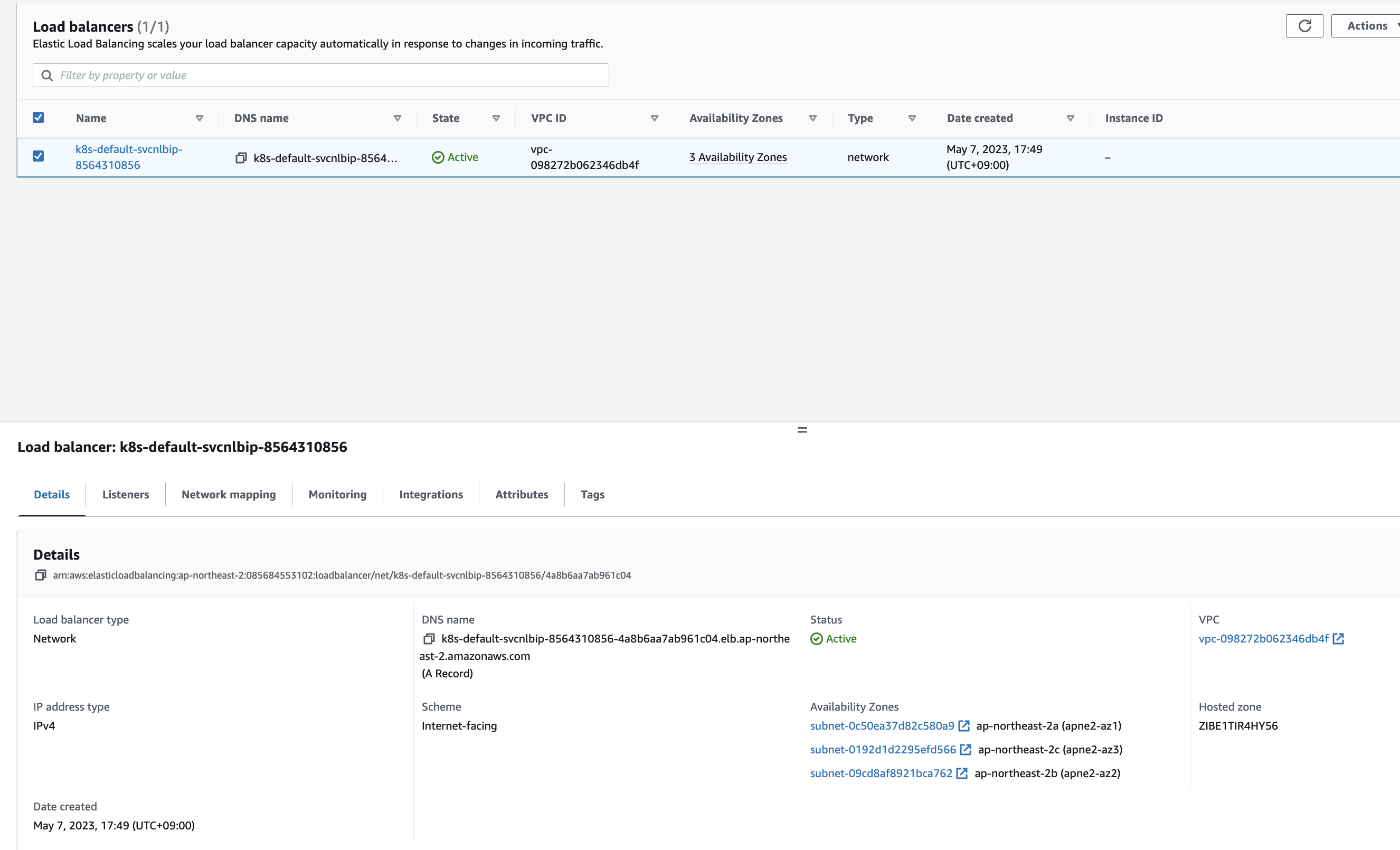This screenshot has width=1400, height=850.
Task: Open external link icon for subnet-0c50ea37d82c580a9
Action: point(963,725)
